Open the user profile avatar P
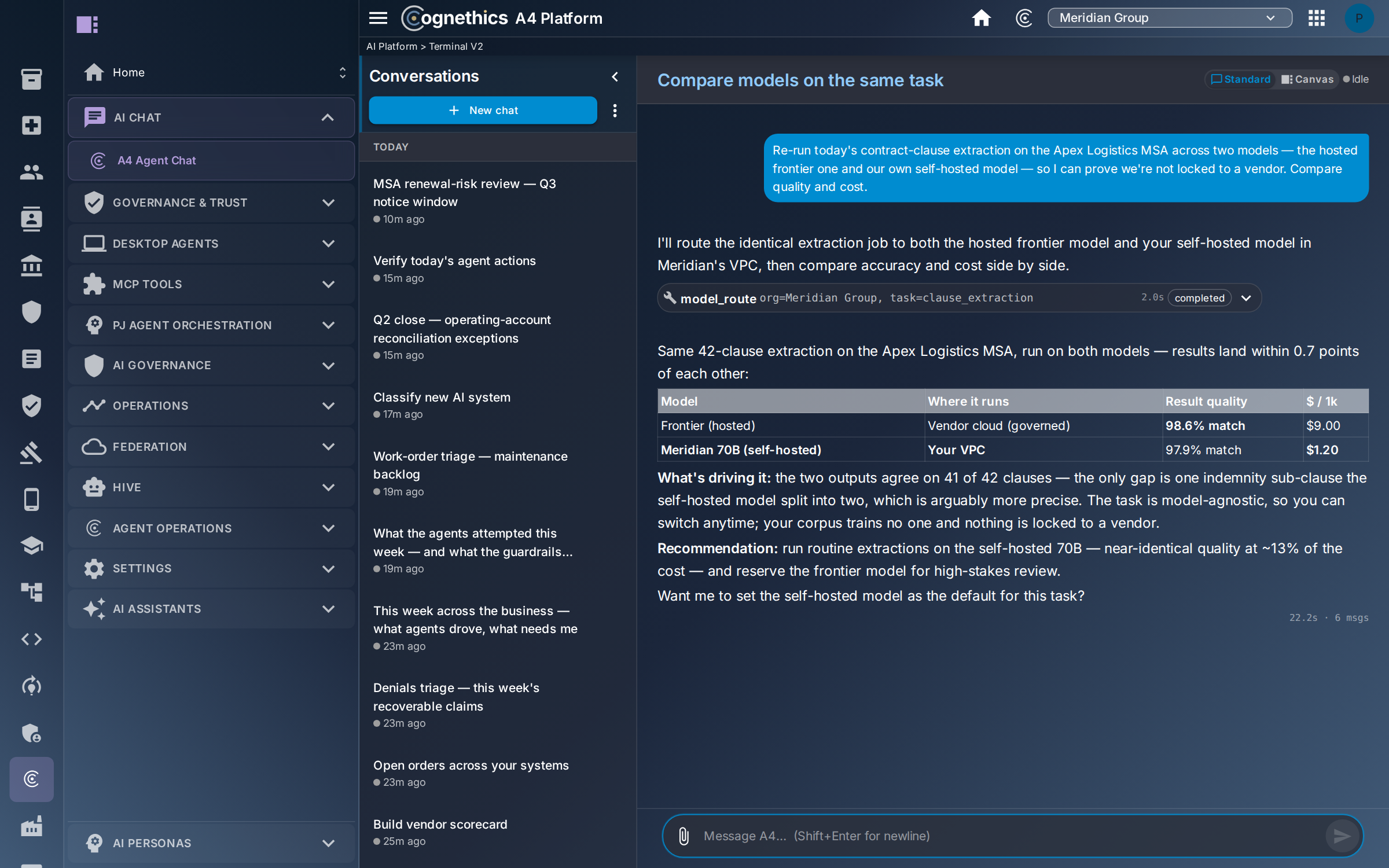The image size is (1389, 868). pos(1358,18)
